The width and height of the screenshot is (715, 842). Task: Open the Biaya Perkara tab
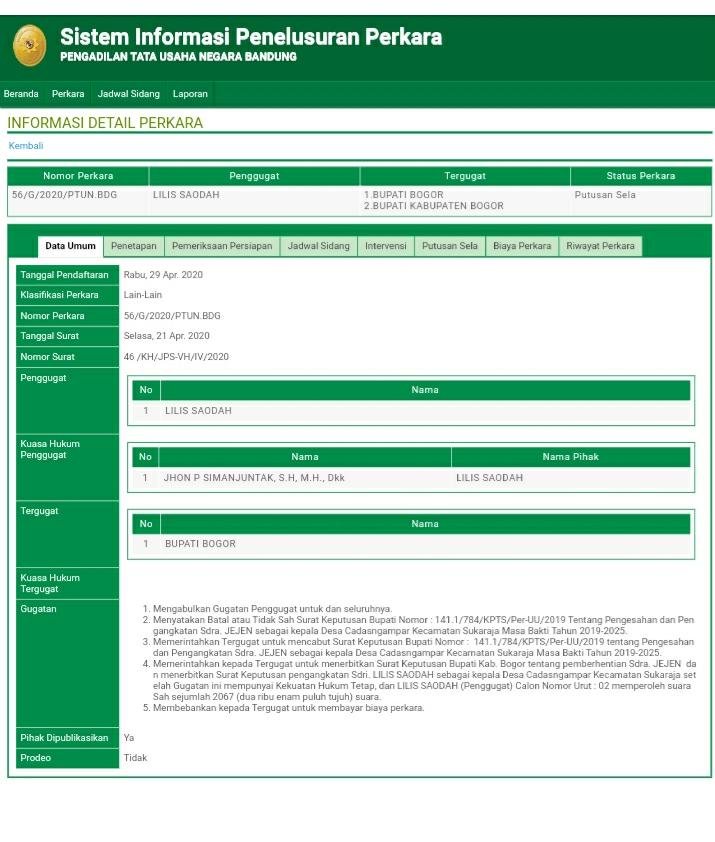(x=522, y=246)
